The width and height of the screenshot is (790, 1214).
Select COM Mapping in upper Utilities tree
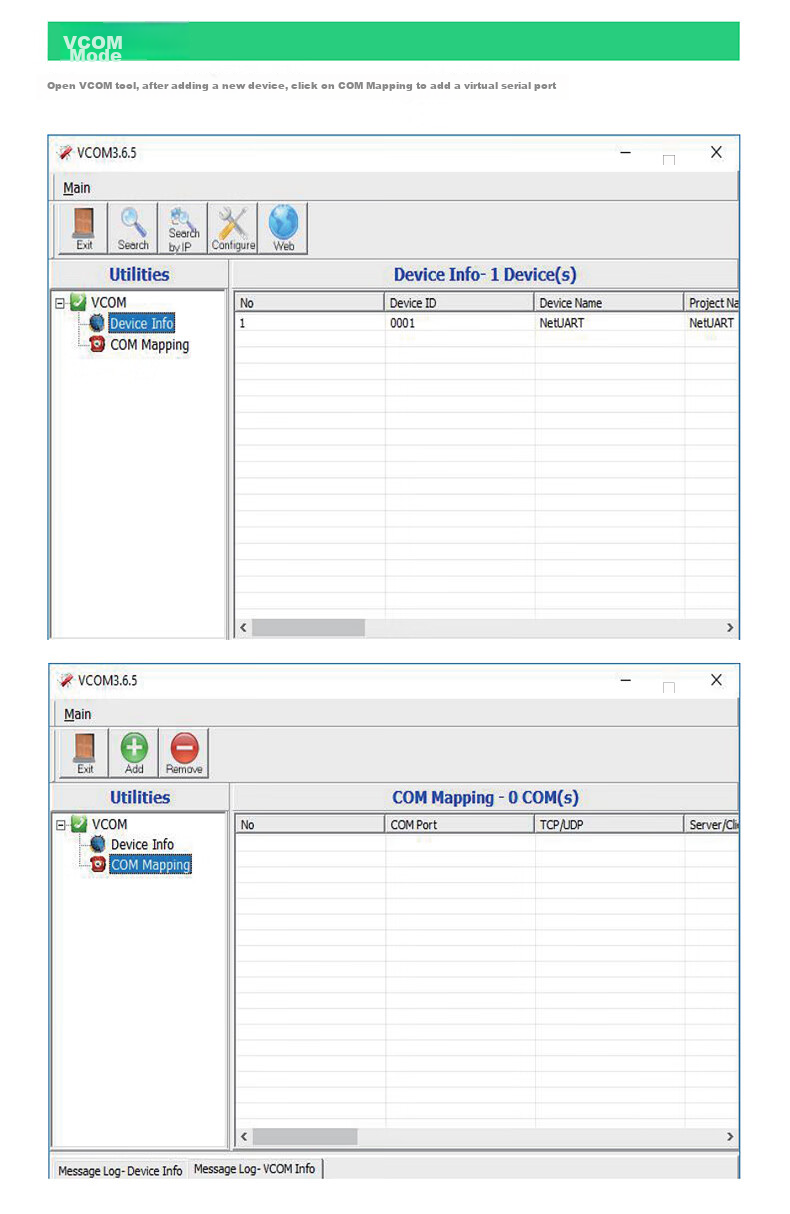click(149, 345)
